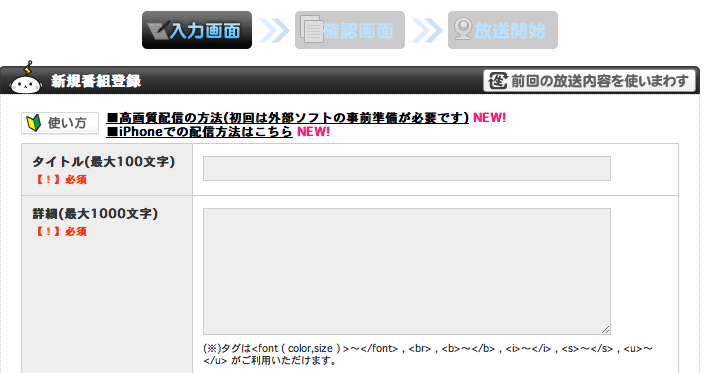The height and width of the screenshot is (373, 704).
Task: Click the allowed tags note below 詳細
Action: click(x=428, y=354)
